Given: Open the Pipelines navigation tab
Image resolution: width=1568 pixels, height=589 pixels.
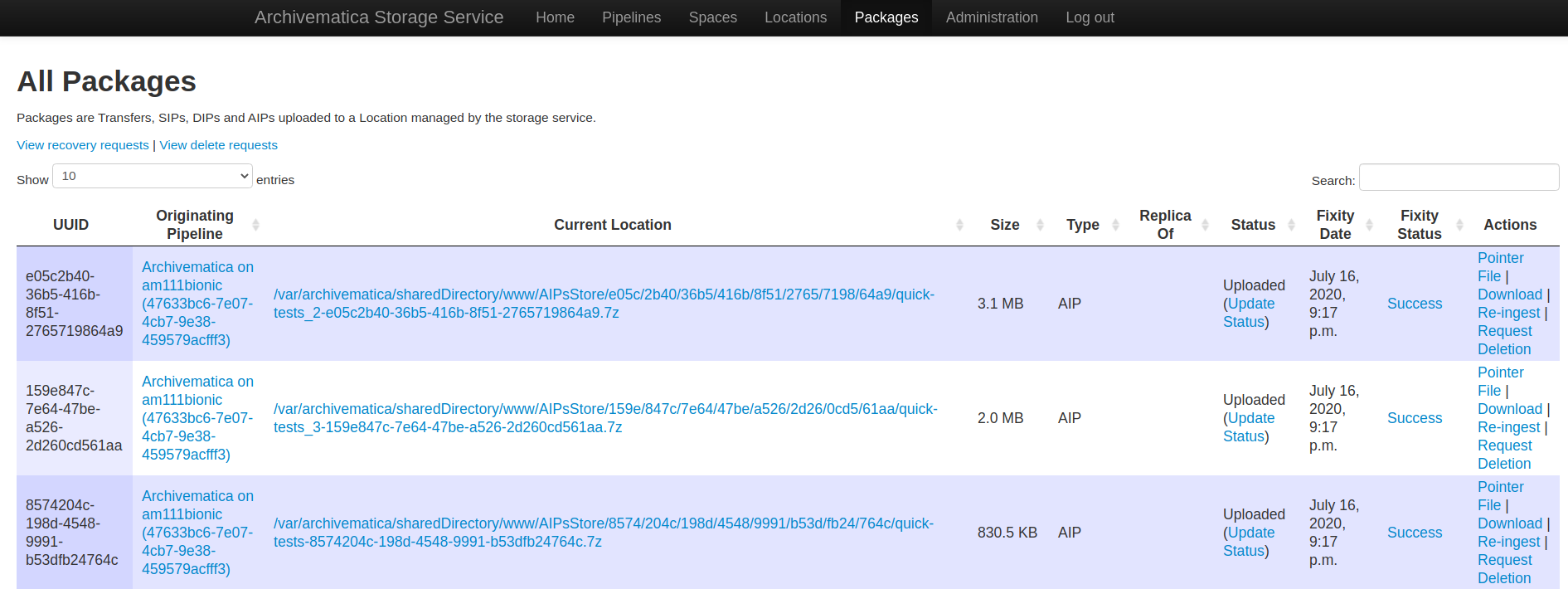Looking at the screenshot, I should (x=631, y=17).
